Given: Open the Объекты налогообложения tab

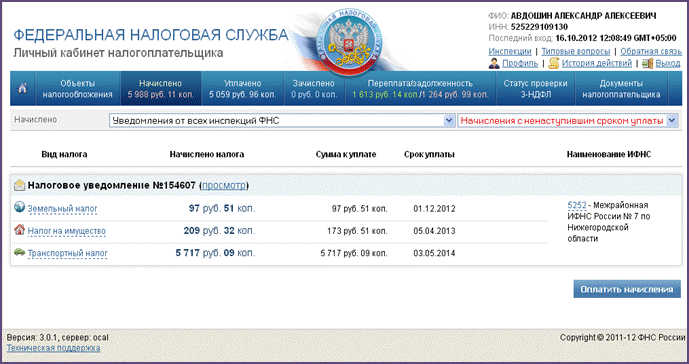Looking at the screenshot, I should click(77, 88).
